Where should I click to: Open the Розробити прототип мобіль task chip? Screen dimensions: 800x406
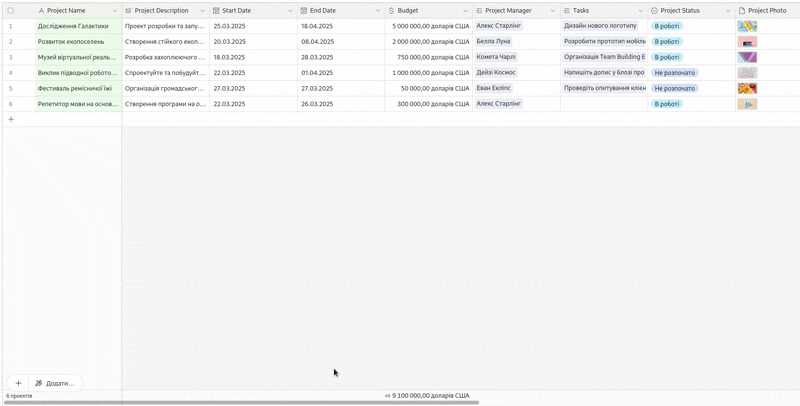(x=605, y=41)
